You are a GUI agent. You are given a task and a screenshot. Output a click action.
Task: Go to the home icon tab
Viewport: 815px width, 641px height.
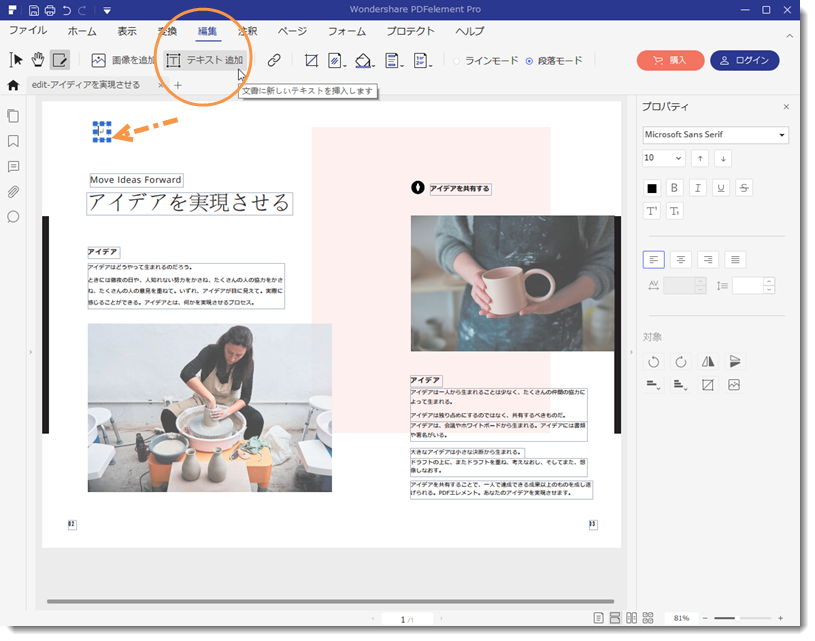click(x=13, y=85)
